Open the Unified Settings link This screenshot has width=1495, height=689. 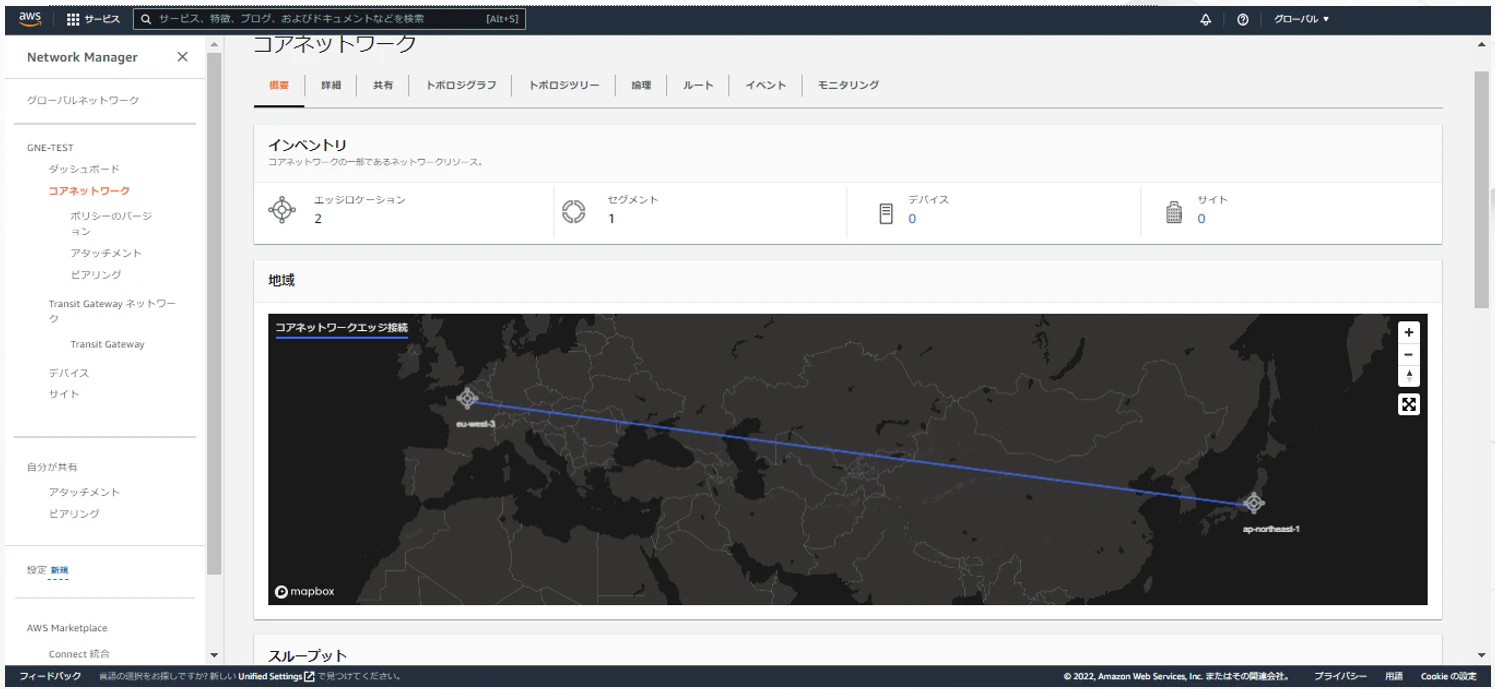(276, 677)
